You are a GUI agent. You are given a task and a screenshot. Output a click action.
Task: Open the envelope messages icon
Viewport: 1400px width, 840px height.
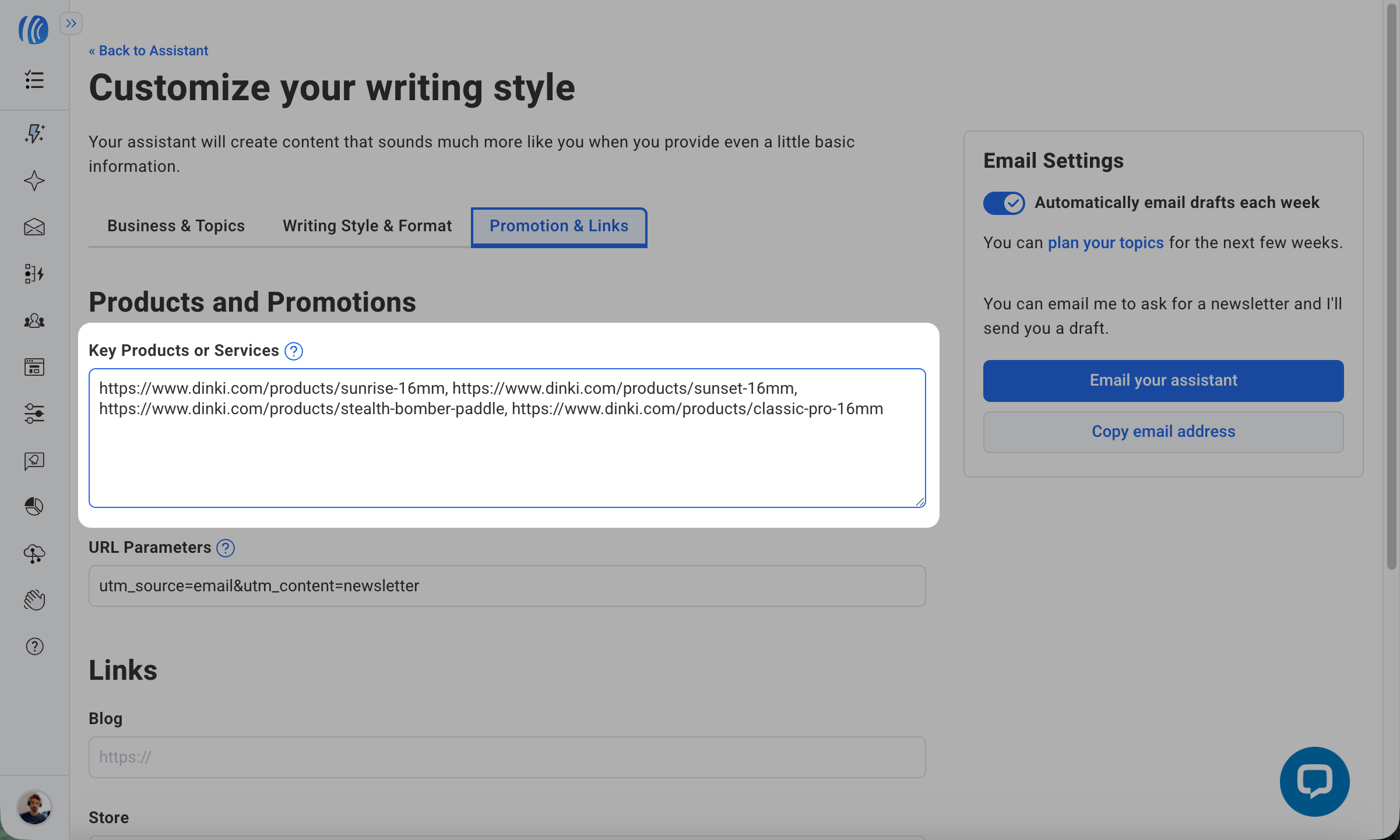(34, 227)
